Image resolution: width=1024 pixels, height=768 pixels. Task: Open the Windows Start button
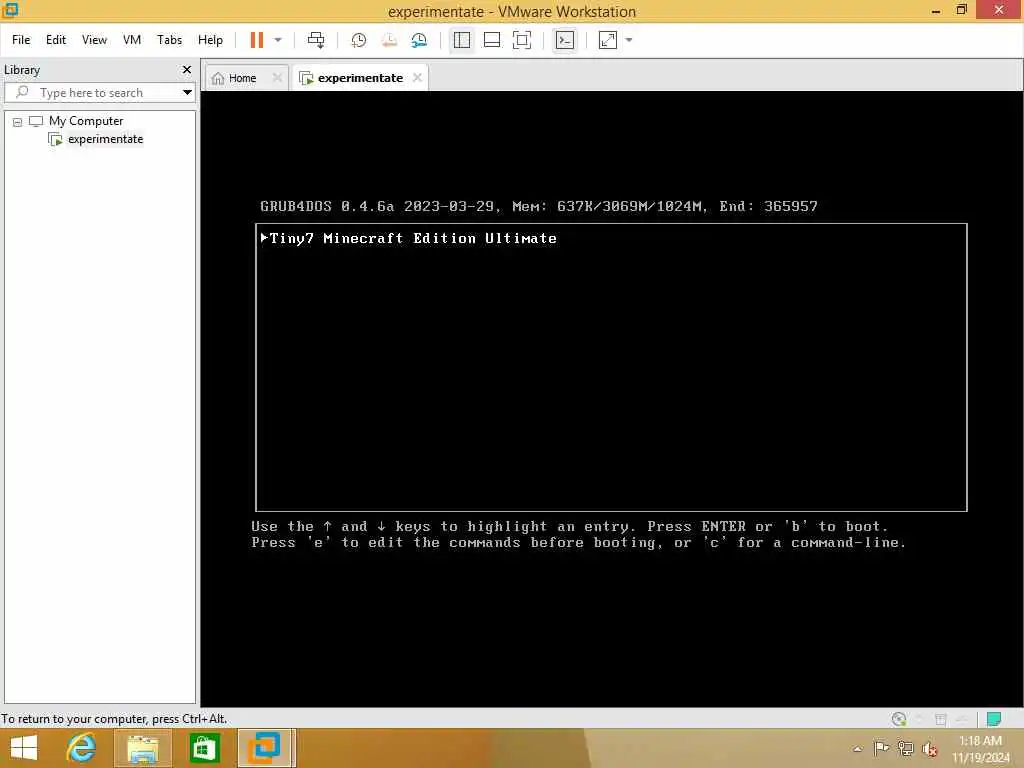coord(24,748)
